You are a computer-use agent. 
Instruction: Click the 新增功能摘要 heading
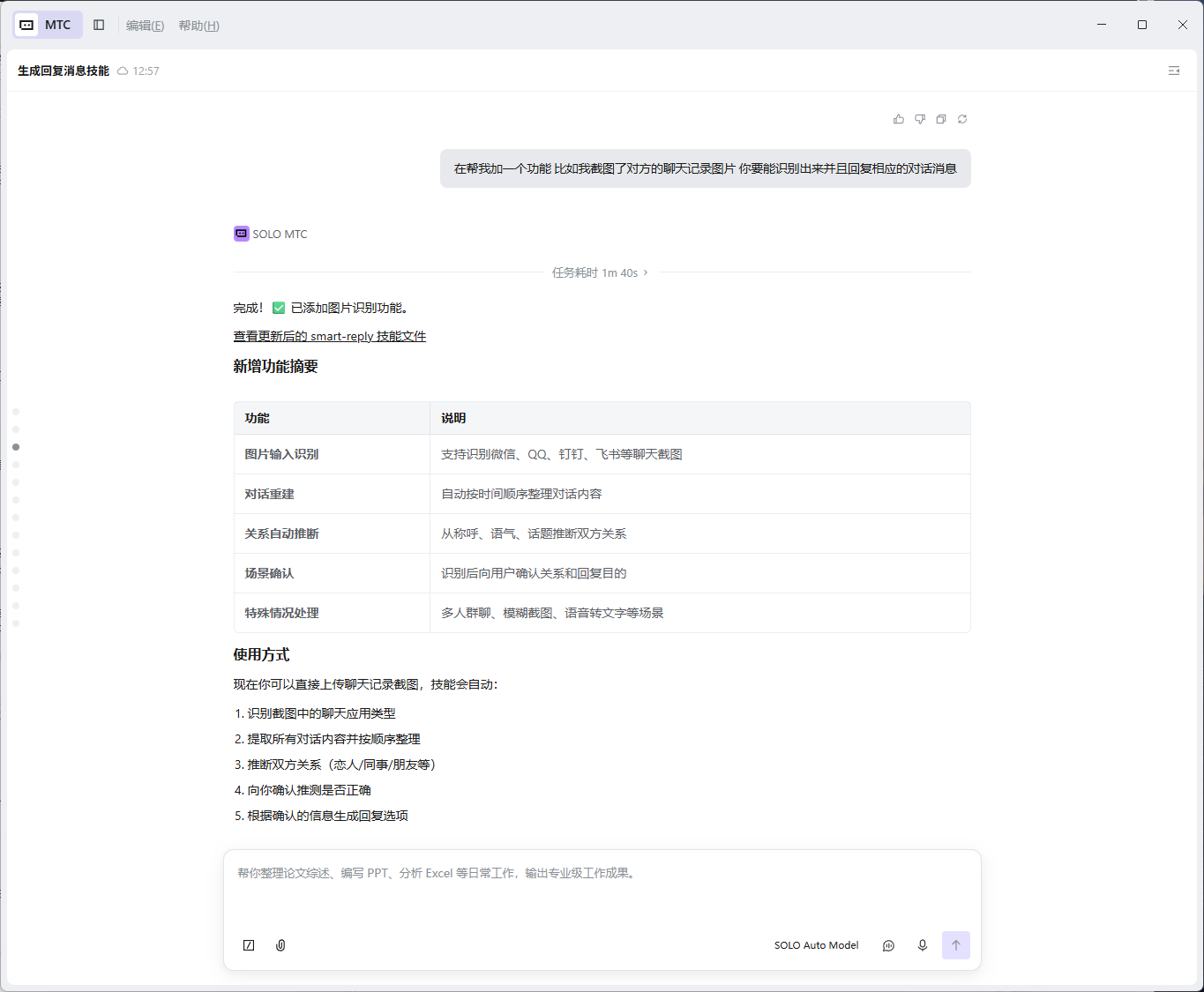point(275,366)
